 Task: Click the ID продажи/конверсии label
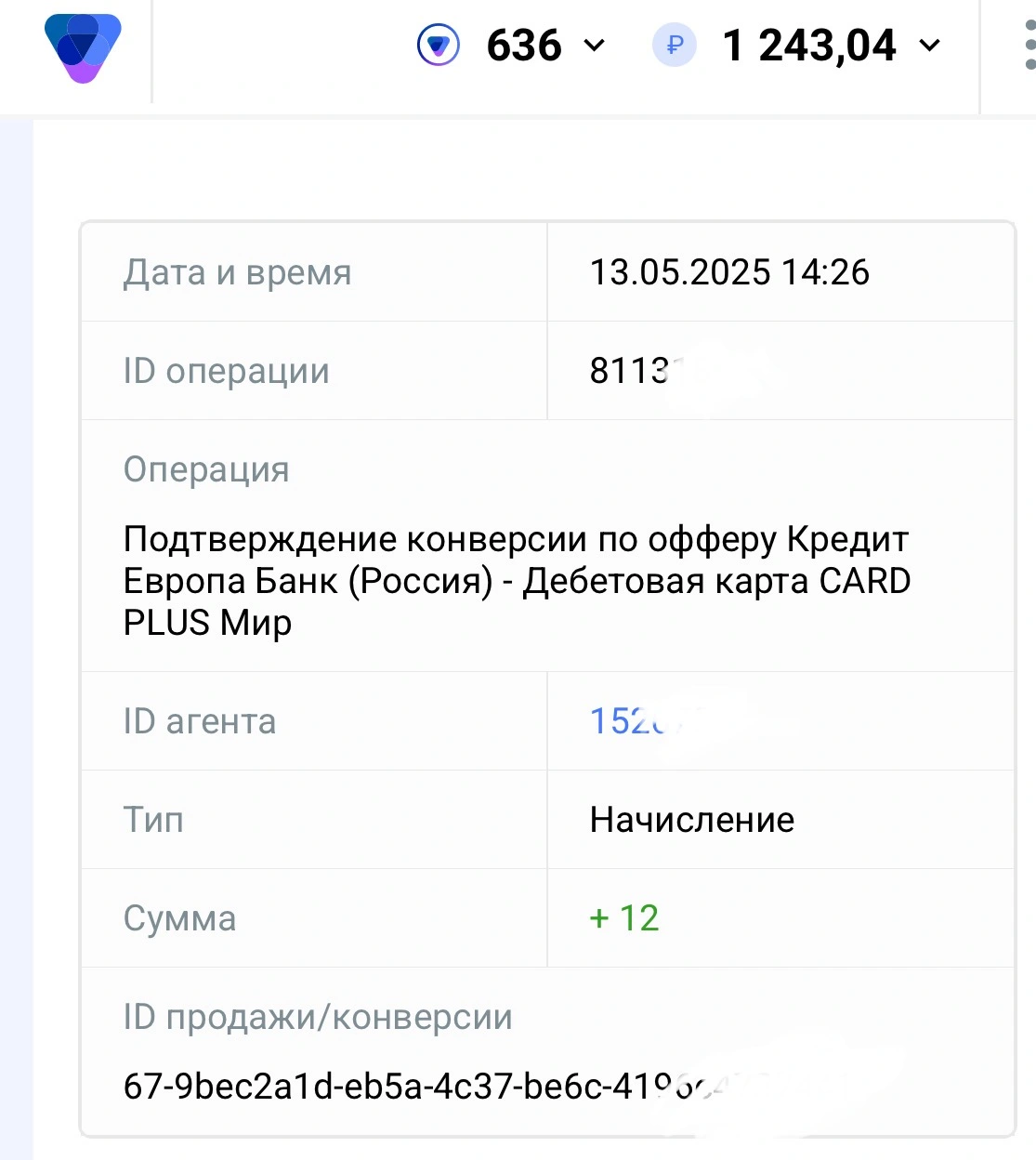click(318, 1017)
